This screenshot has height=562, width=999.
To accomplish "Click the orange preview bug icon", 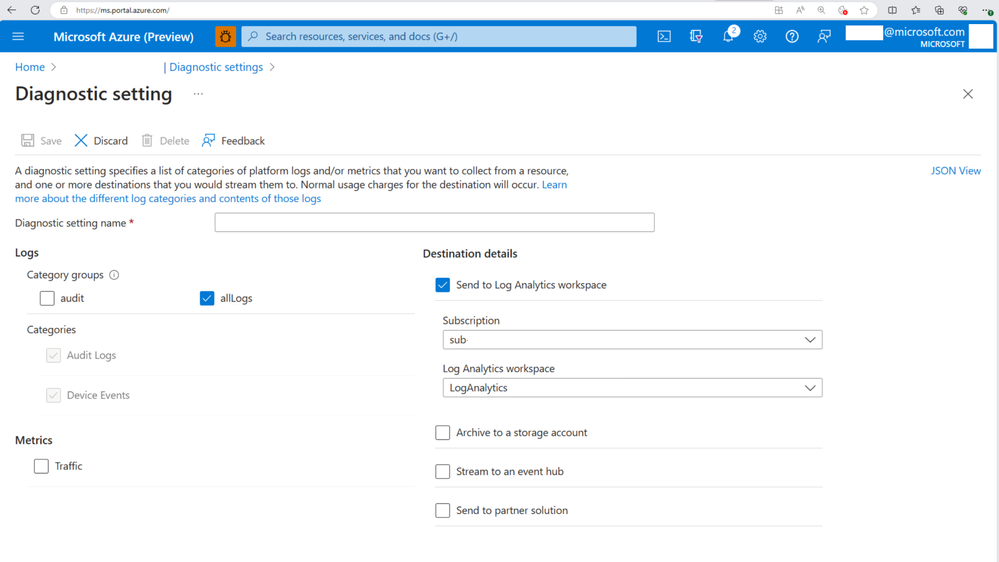I will pos(225,36).
